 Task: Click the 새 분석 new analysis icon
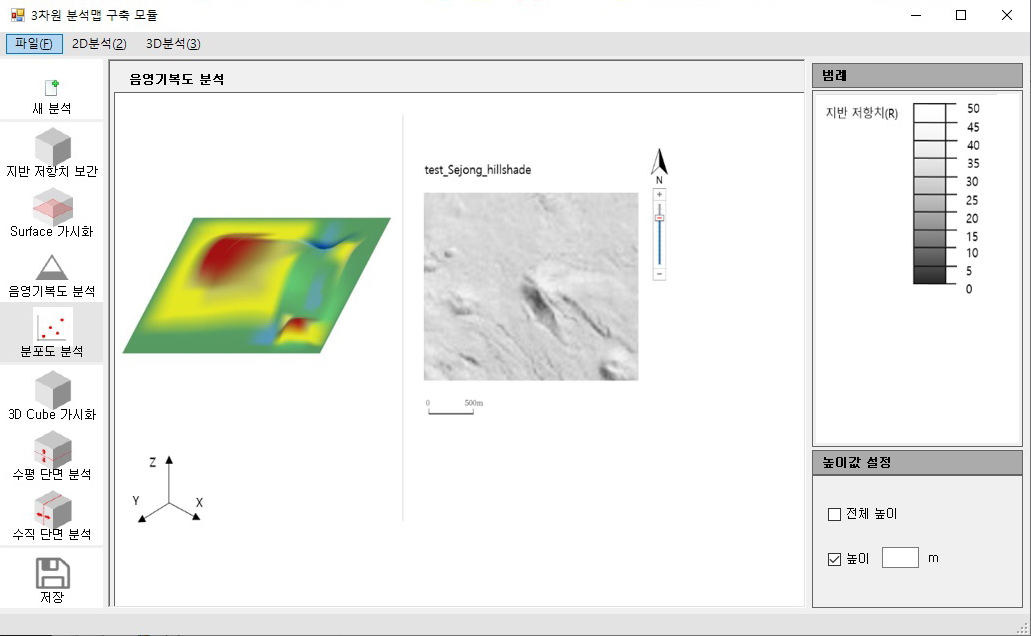point(52,89)
